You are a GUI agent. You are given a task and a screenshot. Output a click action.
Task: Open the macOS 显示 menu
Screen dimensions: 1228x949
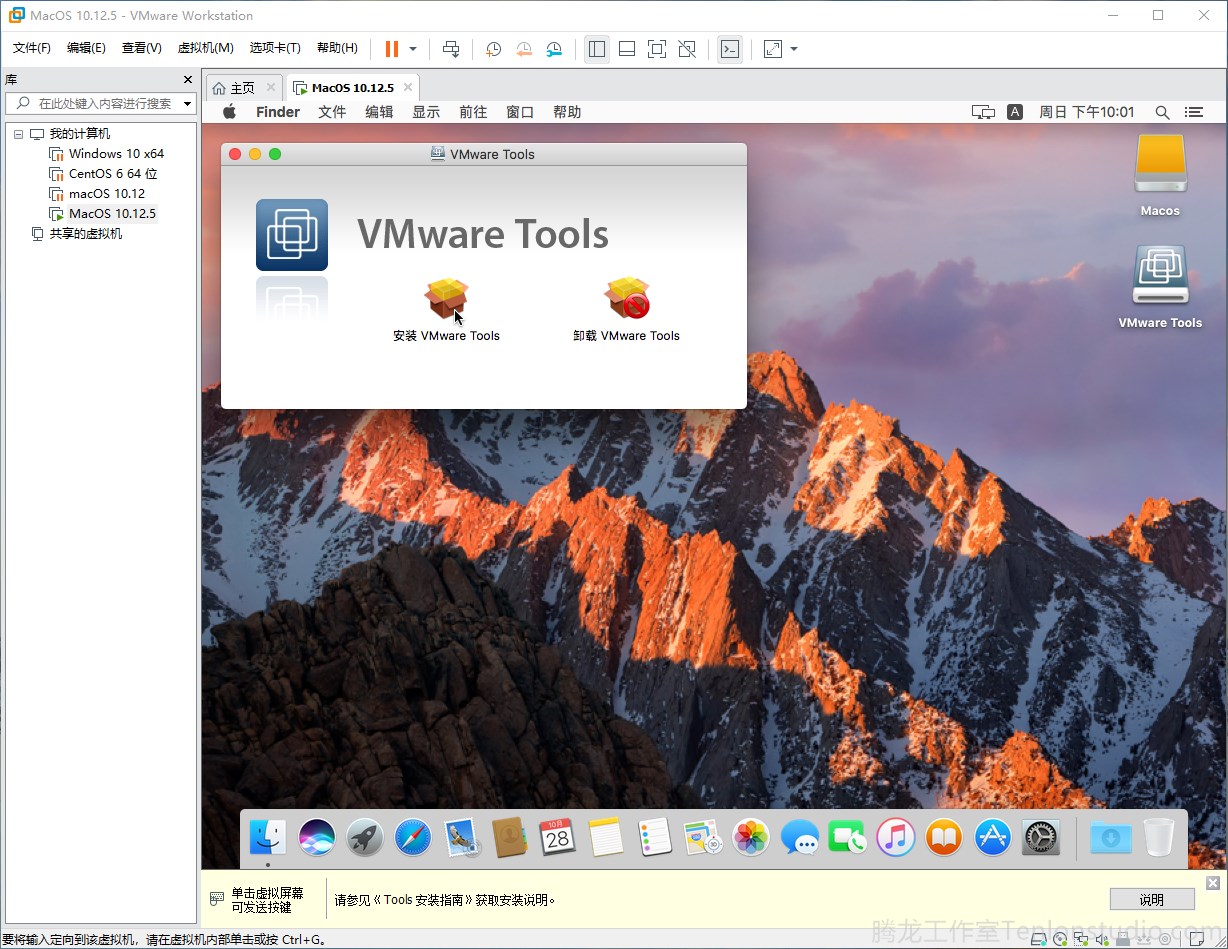point(426,112)
